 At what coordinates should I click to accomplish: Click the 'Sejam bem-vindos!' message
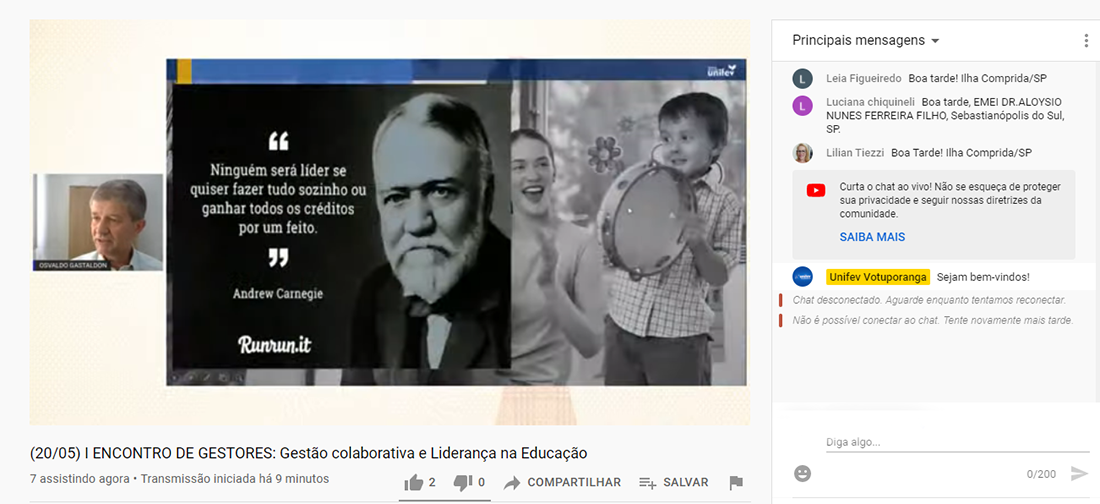pos(983,277)
